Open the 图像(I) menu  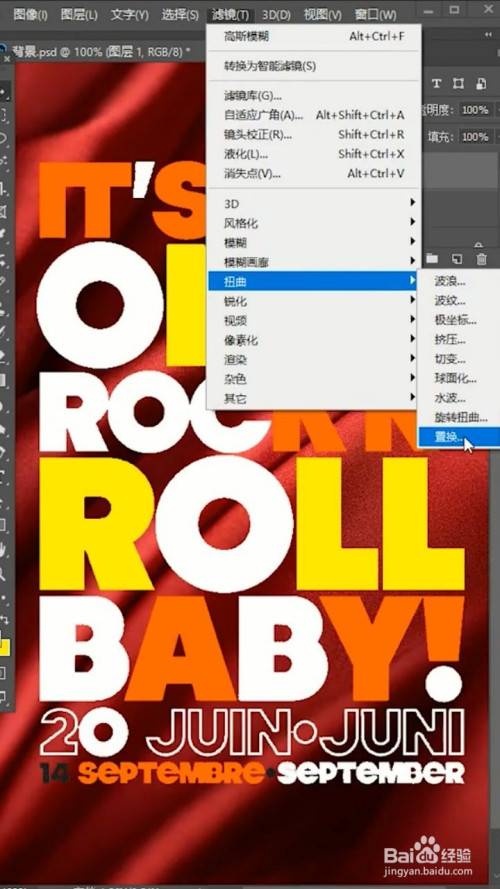click(30, 14)
